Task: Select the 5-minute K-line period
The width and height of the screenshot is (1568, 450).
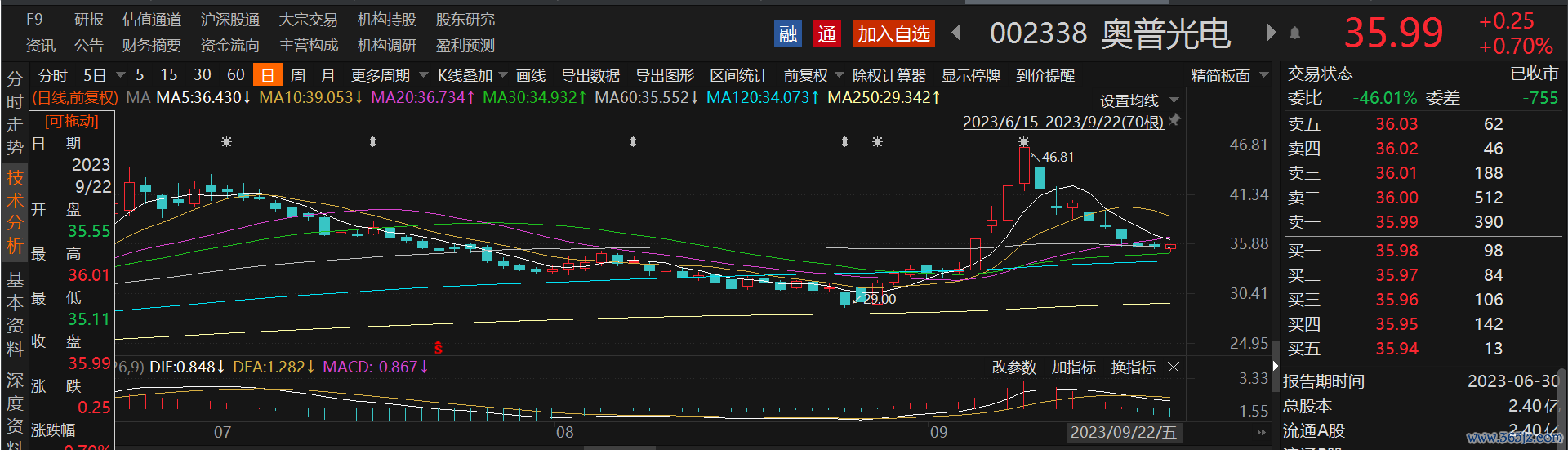Action: [140, 75]
